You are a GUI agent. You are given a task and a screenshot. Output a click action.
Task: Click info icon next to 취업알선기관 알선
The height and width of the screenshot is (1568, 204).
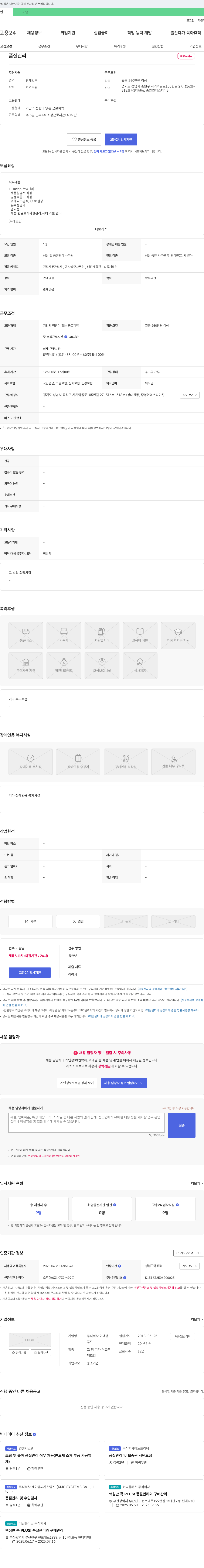(x=115, y=1205)
